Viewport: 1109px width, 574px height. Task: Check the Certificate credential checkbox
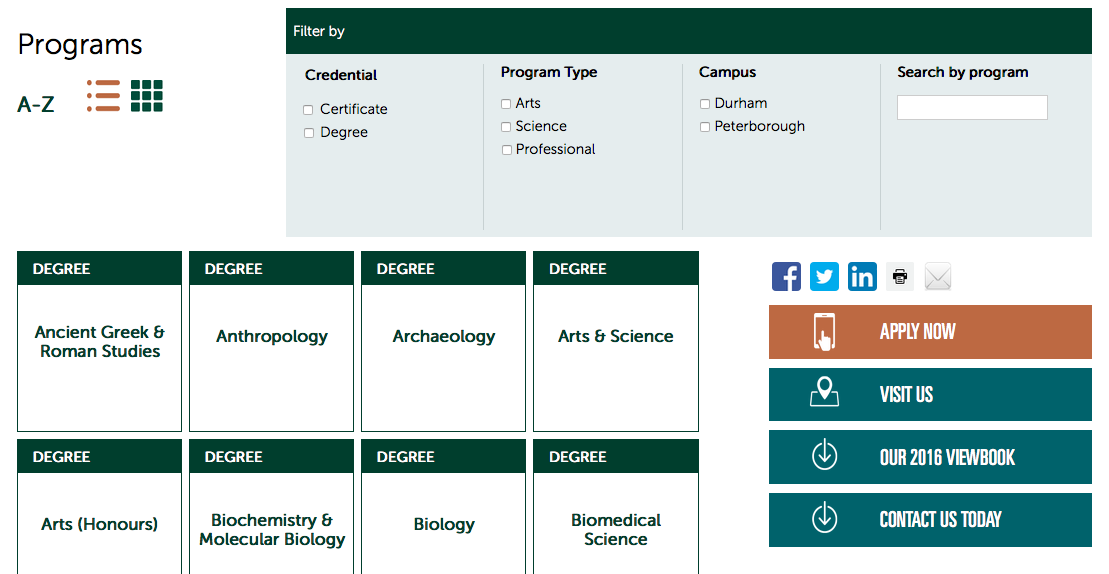point(309,110)
